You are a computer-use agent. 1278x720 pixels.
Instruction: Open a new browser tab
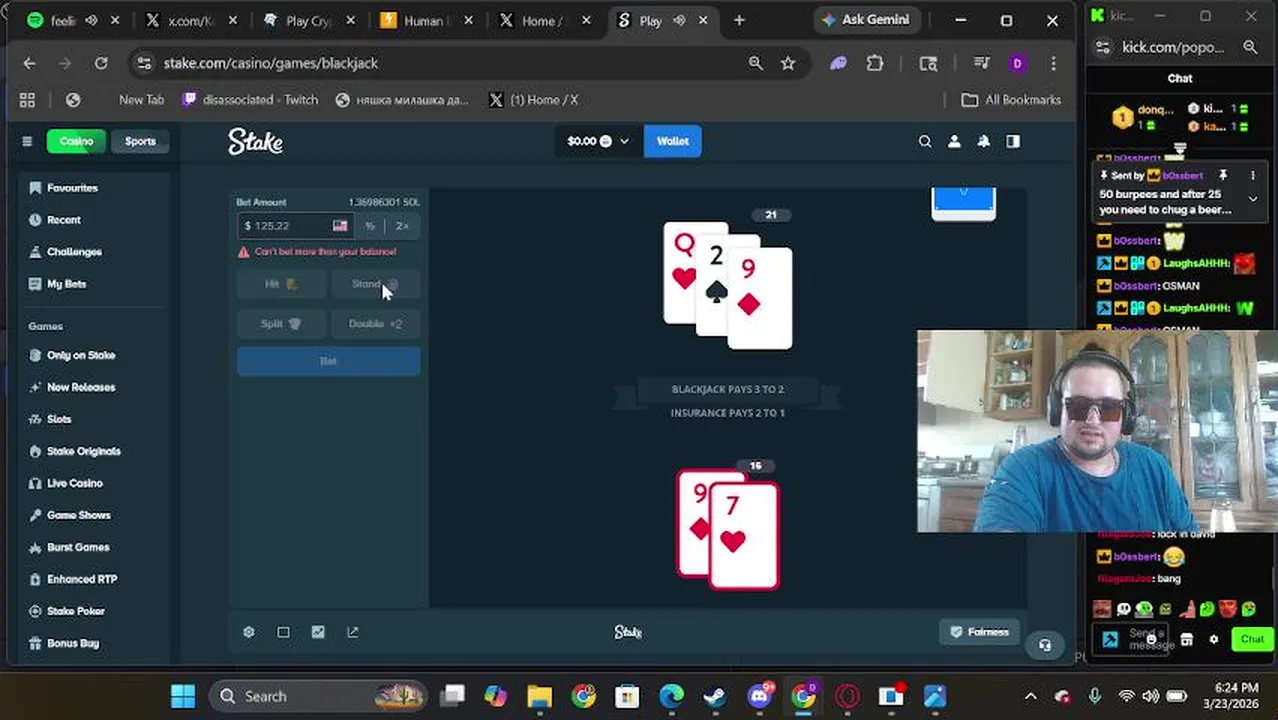(739, 20)
